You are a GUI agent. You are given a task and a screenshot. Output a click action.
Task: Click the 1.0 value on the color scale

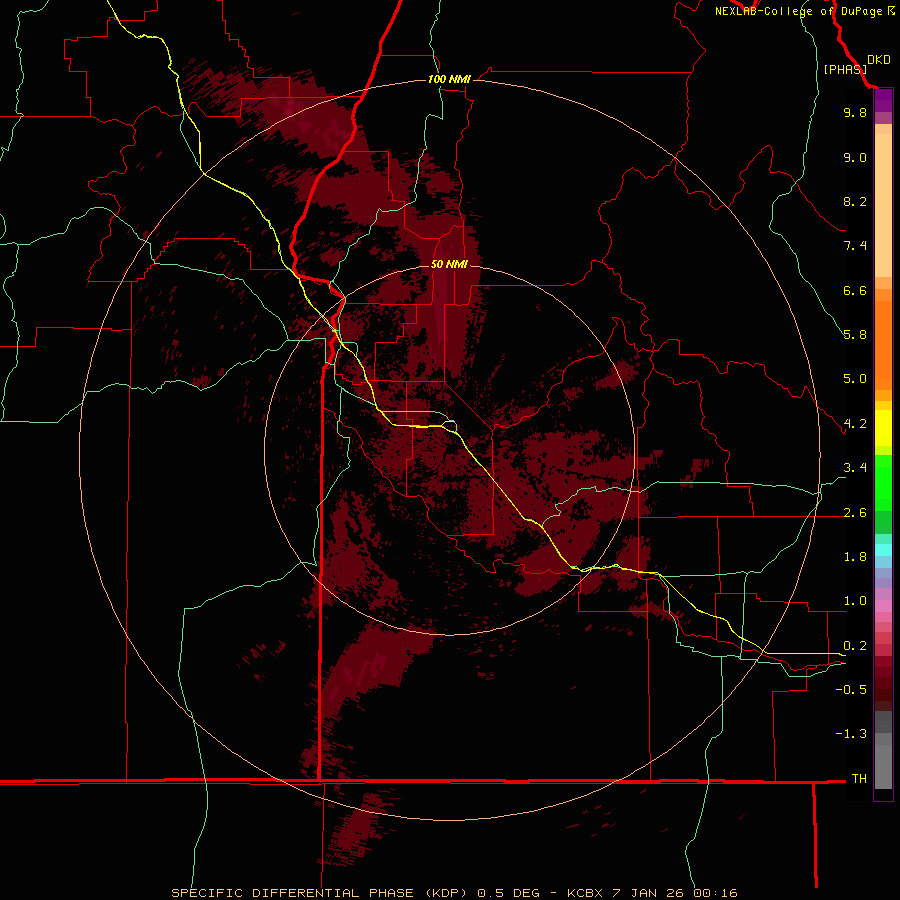point(855,601)
